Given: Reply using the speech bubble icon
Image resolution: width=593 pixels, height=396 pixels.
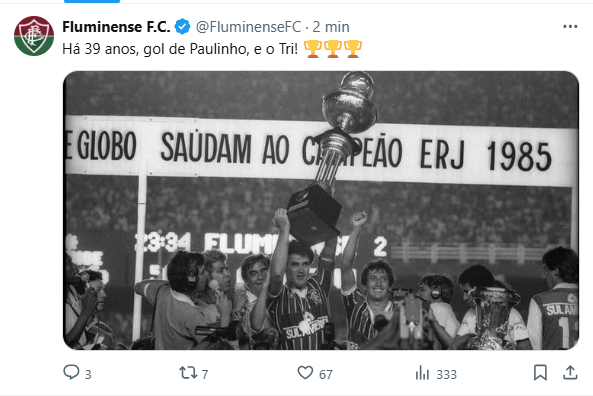Looking at the screenshot, I should 71,372.
